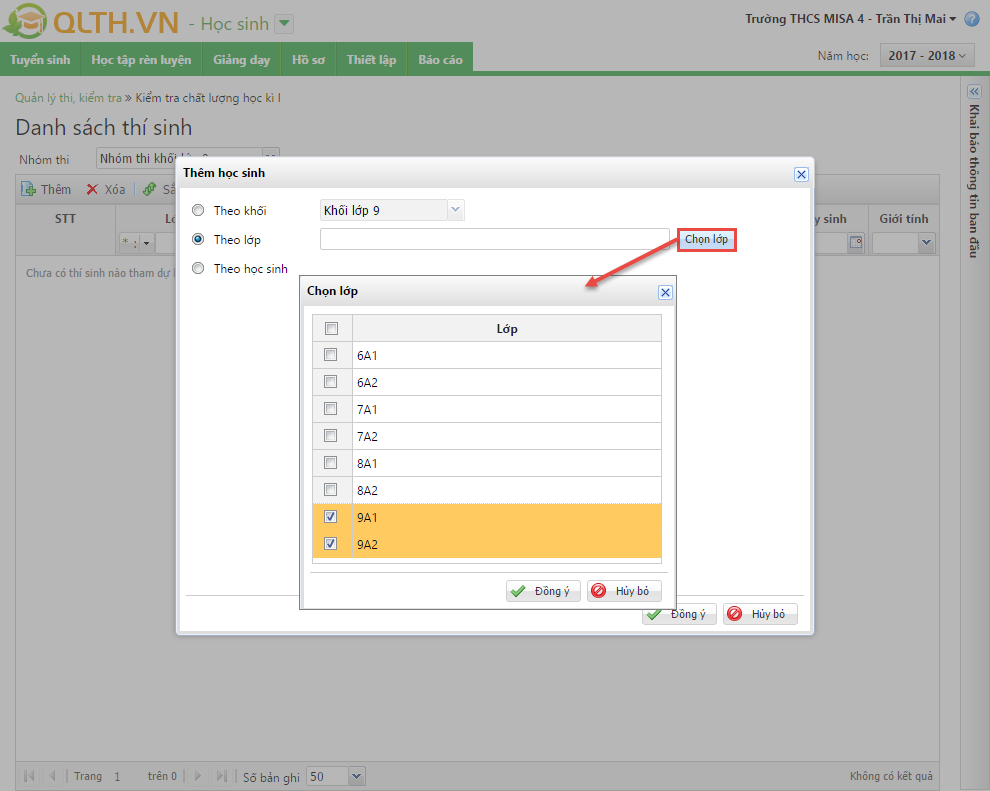
Task: Uncheck the box for class 9A1
Action: pyautogui.click(x=330, y=516)
